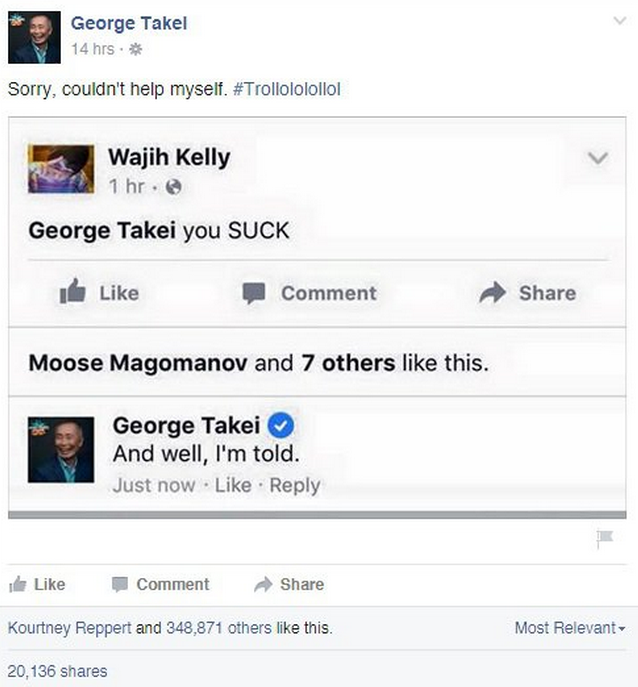Click Reply under the 'And well, I'm told.' comment

click(x=295, y=485)
